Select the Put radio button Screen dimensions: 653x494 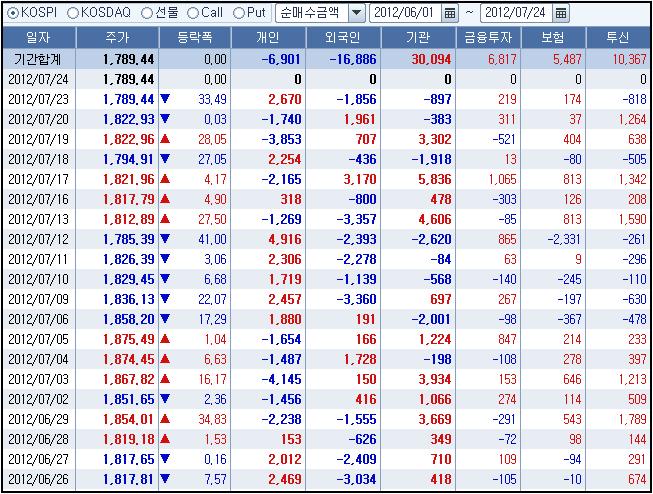(239, 13)
